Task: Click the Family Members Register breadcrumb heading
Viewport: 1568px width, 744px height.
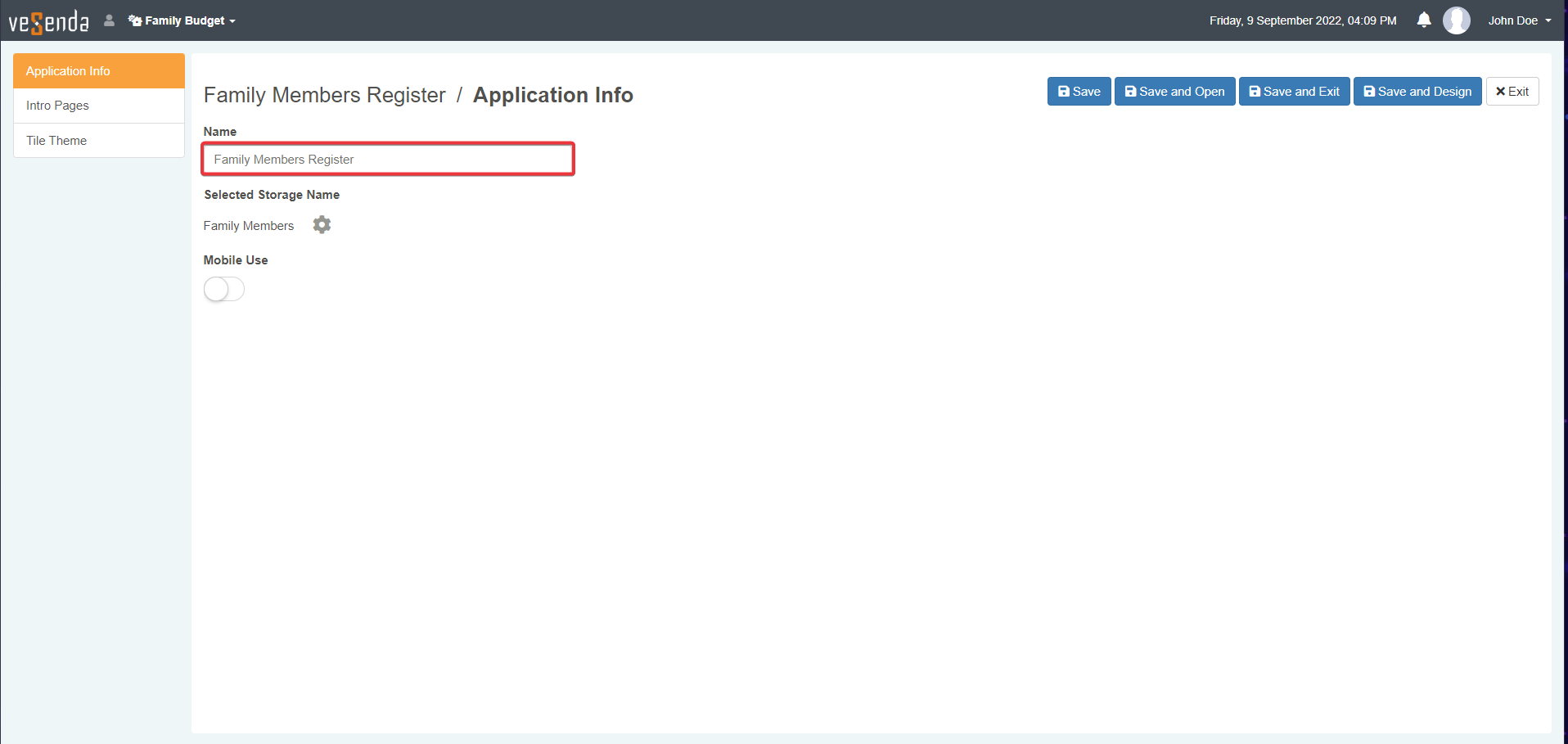Action: point(324,95)
